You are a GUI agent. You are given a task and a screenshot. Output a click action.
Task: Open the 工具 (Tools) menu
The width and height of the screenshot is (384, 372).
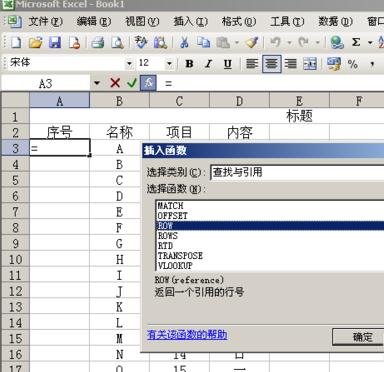[287, 22]
